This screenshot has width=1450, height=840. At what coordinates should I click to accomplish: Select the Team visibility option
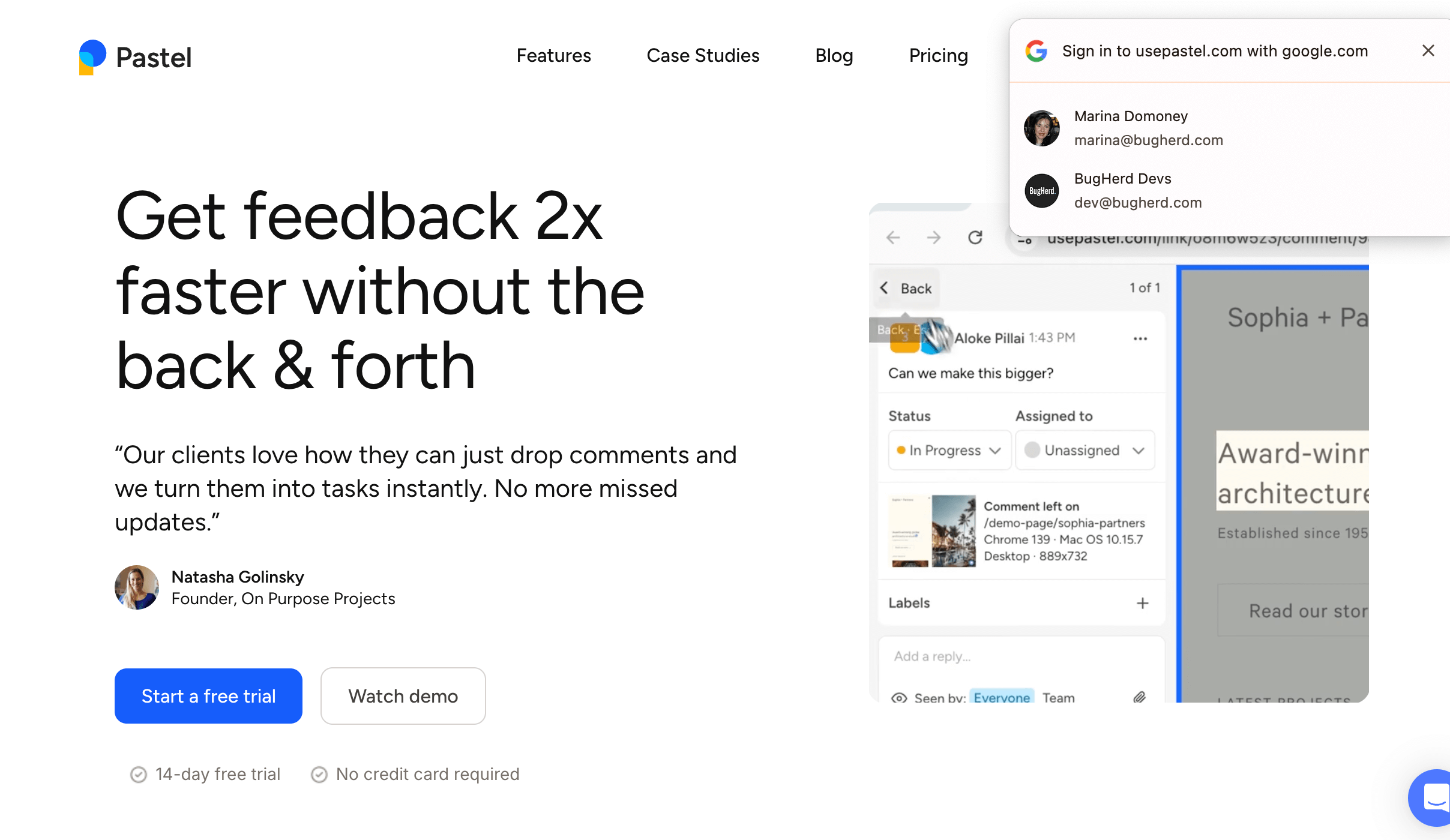point(1058,698)
